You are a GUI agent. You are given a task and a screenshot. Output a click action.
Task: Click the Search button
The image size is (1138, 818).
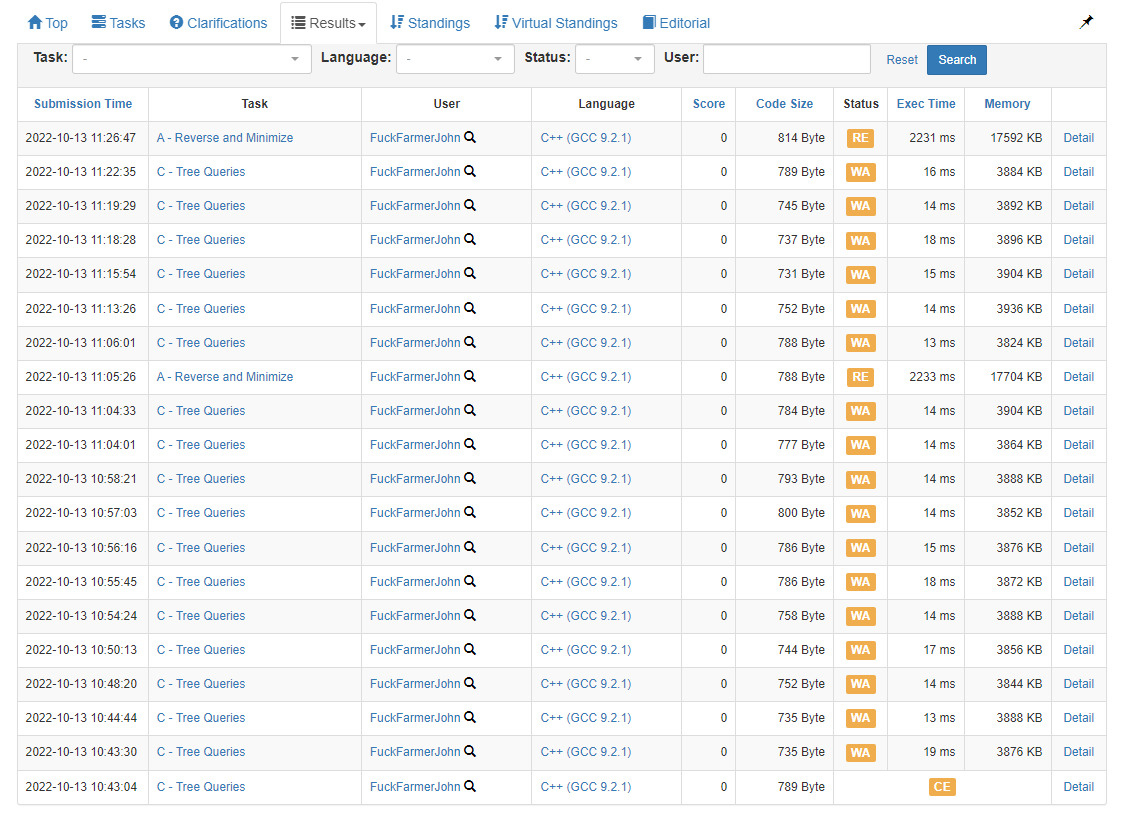click(x=957, y=60)
